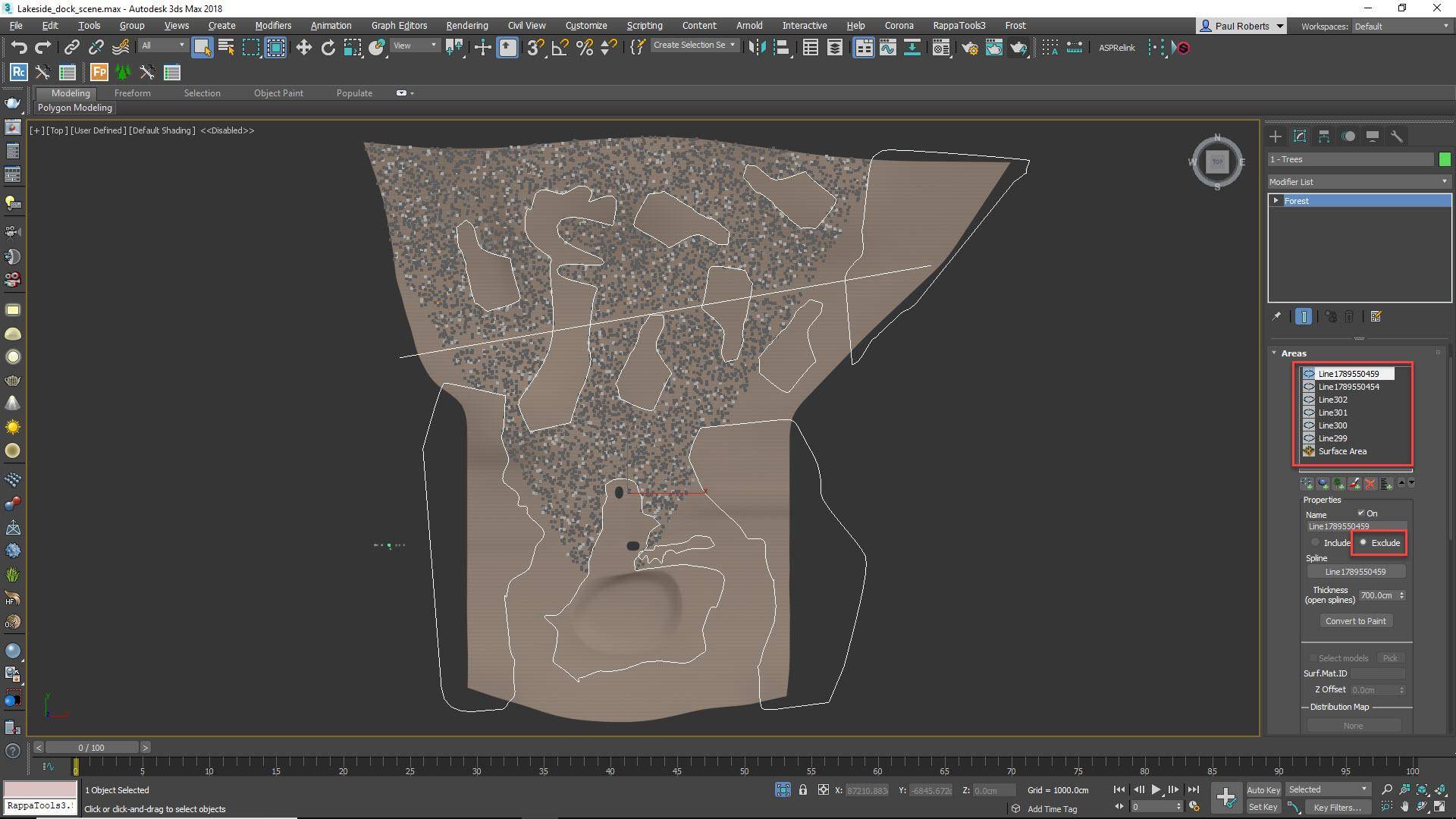The image size is (1456, 819).
Task: Select Line299 in the Areas list
Action: (x=1332, y=438)
